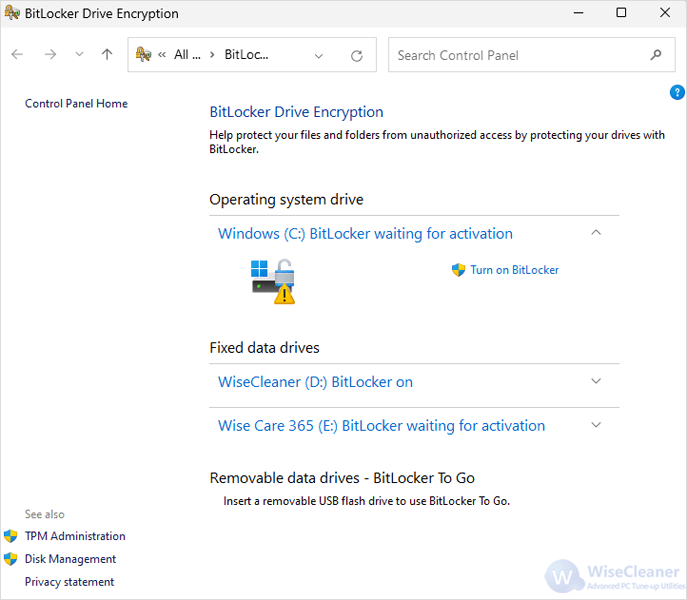Viewport: 687px width, 600px height.
Task: Minimize the BitLocker Drive Encryption window
Action: (x=578, y=13)
